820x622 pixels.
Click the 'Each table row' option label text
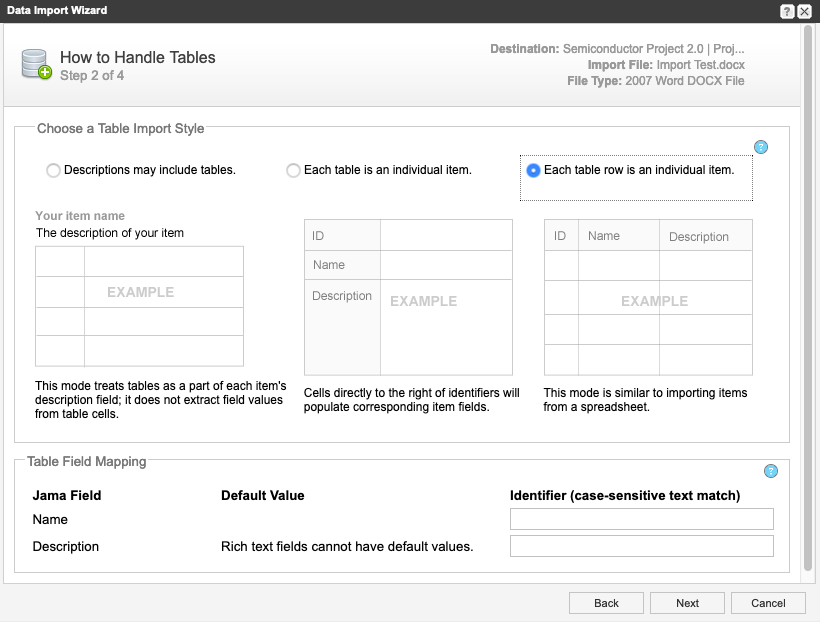[x=639, y=170]
